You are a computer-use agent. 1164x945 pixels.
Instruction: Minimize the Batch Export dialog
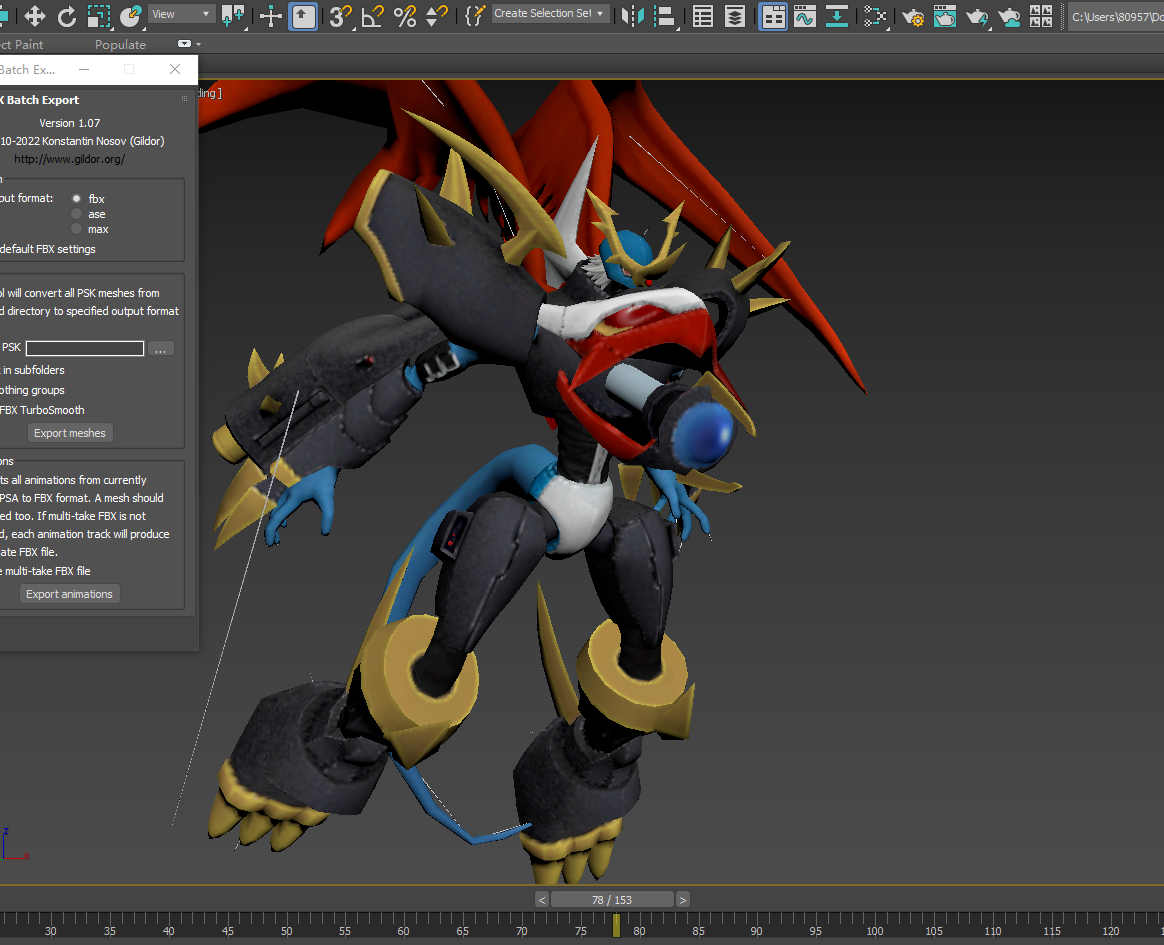coord(84,69)
